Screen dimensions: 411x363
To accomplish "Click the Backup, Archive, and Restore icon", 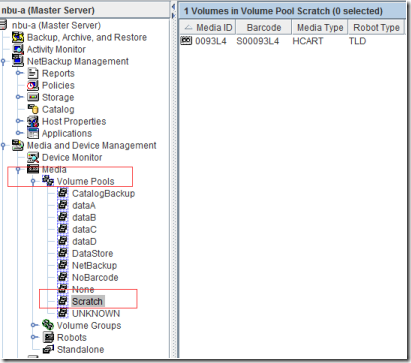I will [18, 37].
